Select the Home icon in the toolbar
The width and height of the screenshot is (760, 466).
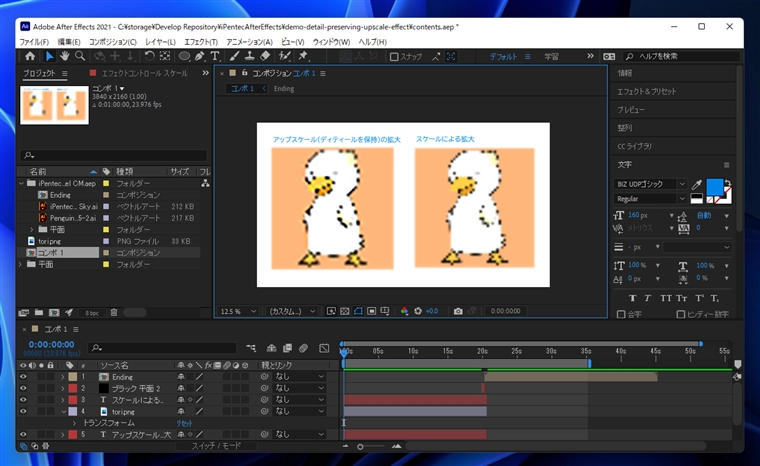click(x=29, y=56)
